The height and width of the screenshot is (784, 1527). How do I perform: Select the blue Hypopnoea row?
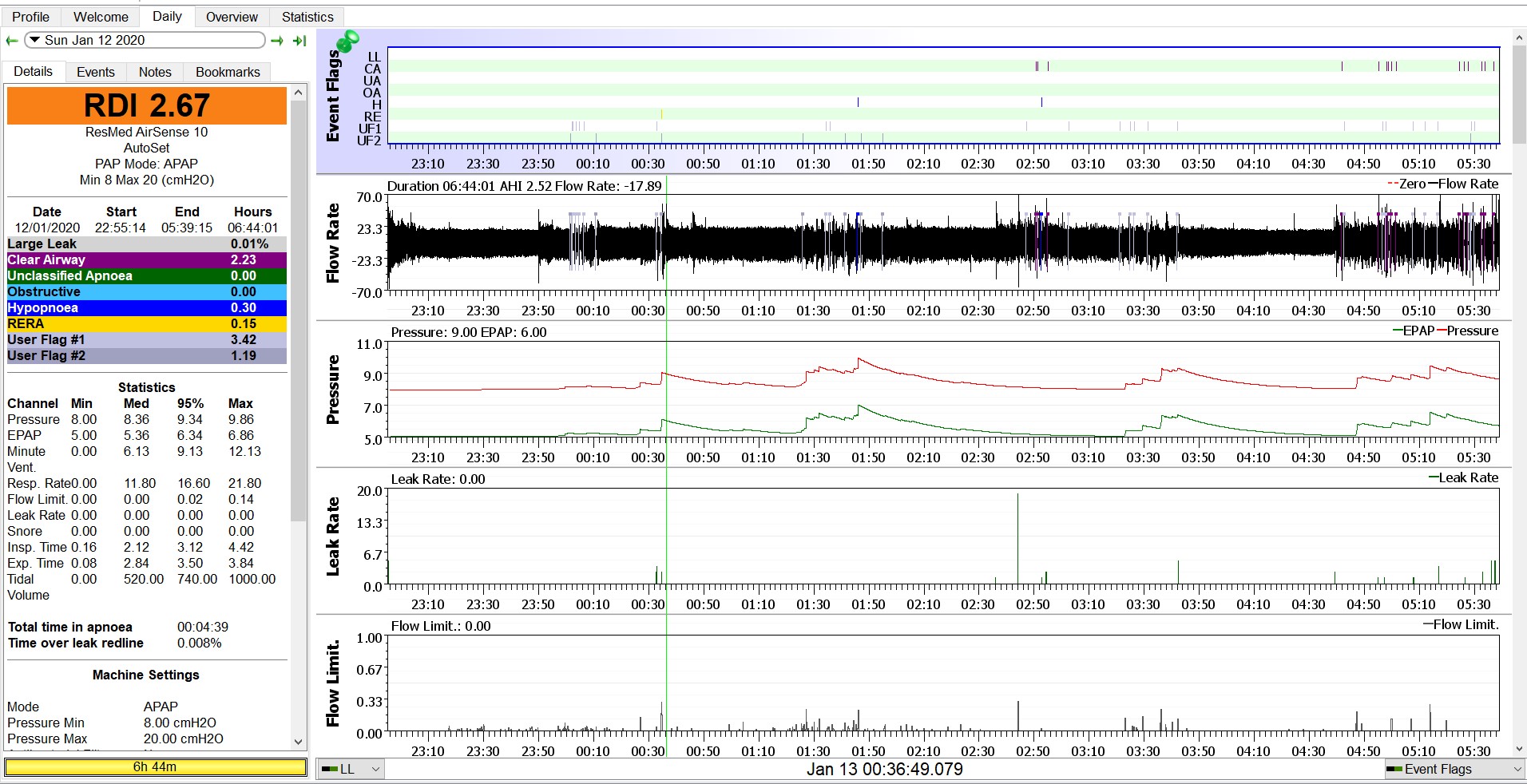pyautogui.click(x=147, y=308)
